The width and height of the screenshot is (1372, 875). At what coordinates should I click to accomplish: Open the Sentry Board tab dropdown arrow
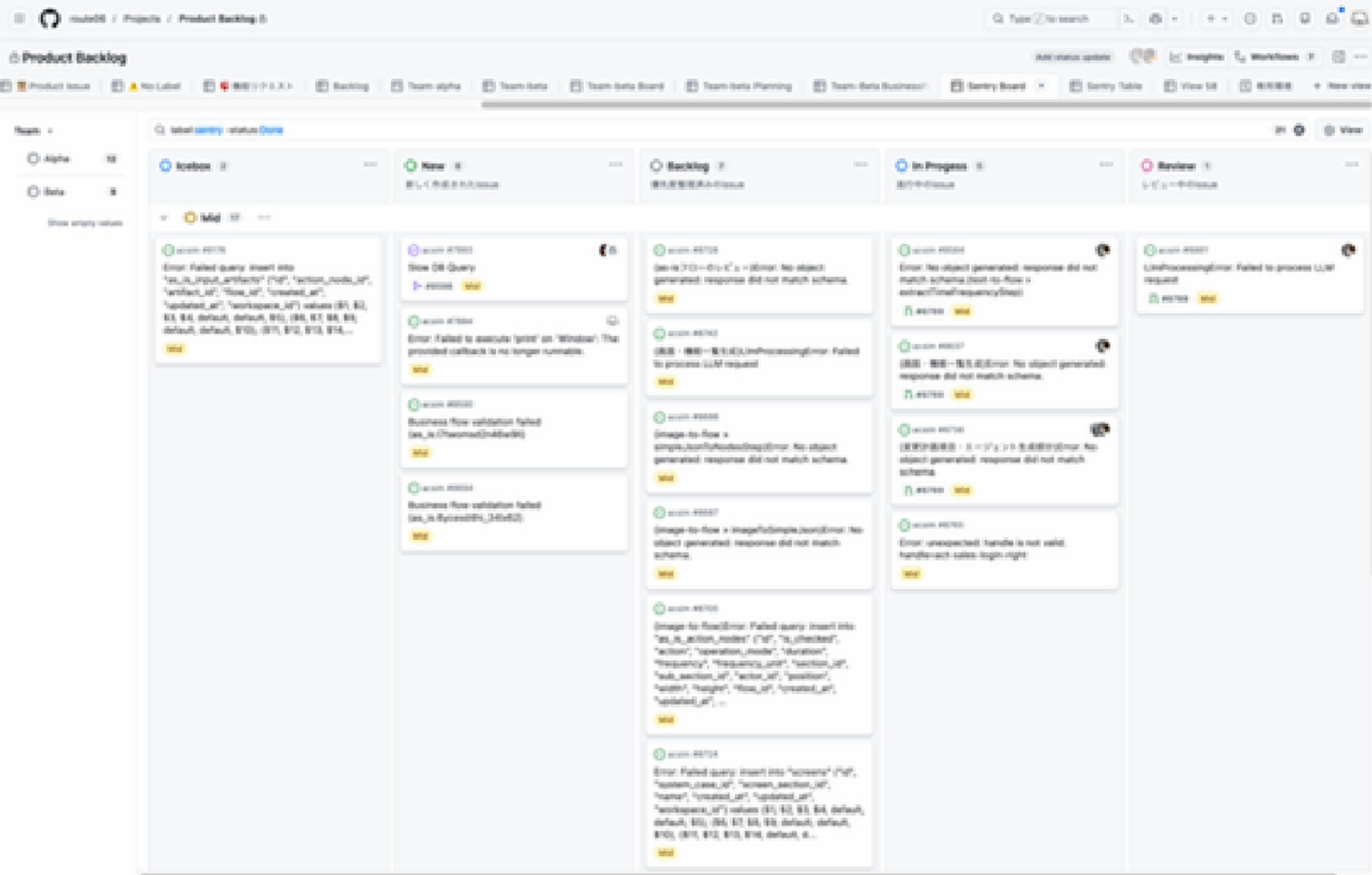coord(1041,86)
